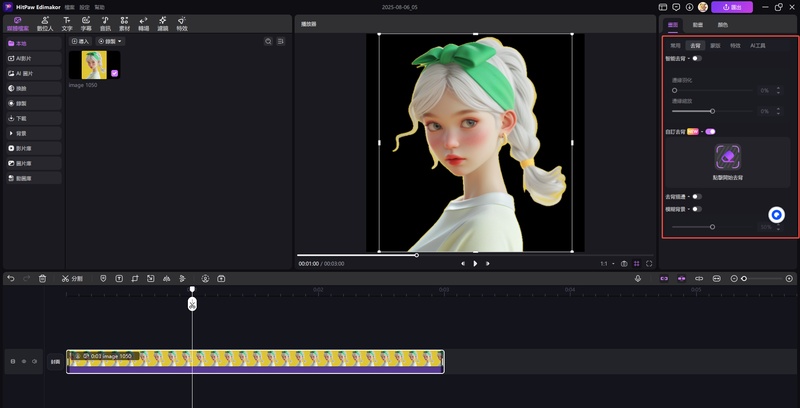Screen dimensions: 800x408
Task: Click the sort list icon in media panel
Action: click(x=281, y=41)
